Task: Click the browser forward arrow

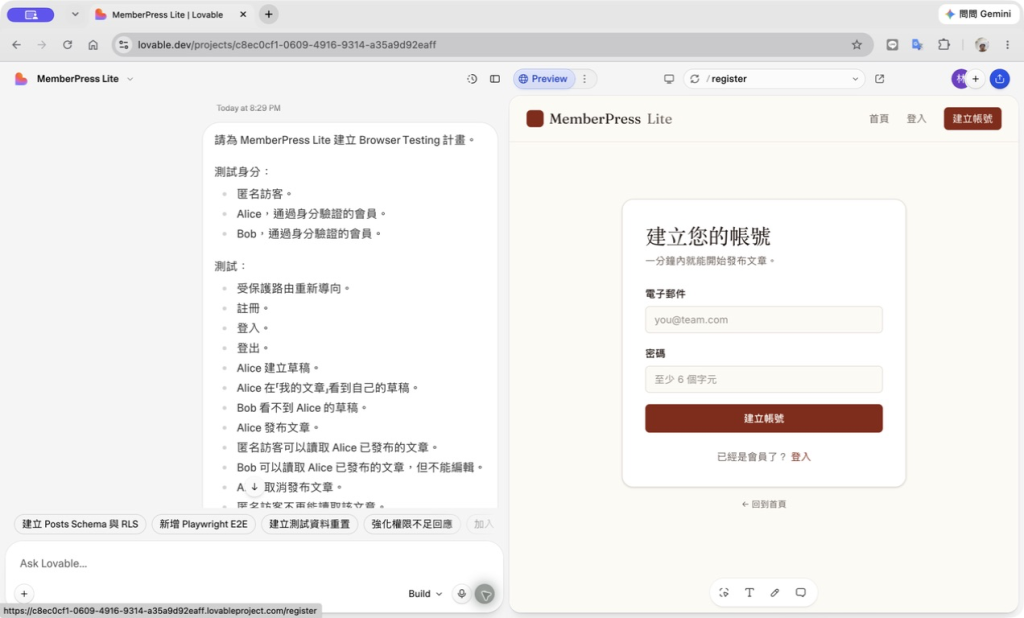Action: 42,44
